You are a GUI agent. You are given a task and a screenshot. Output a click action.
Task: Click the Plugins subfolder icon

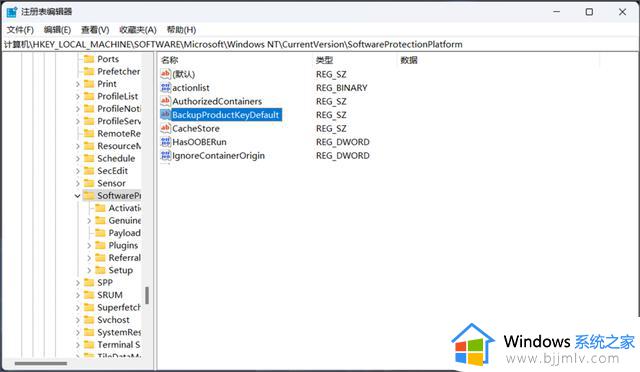pyautogui.click(x=100, y=245)
